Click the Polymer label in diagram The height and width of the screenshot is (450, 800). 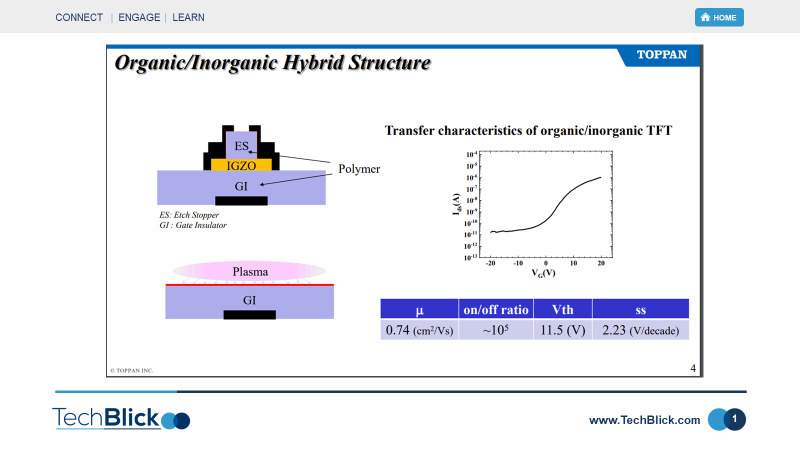359,169
